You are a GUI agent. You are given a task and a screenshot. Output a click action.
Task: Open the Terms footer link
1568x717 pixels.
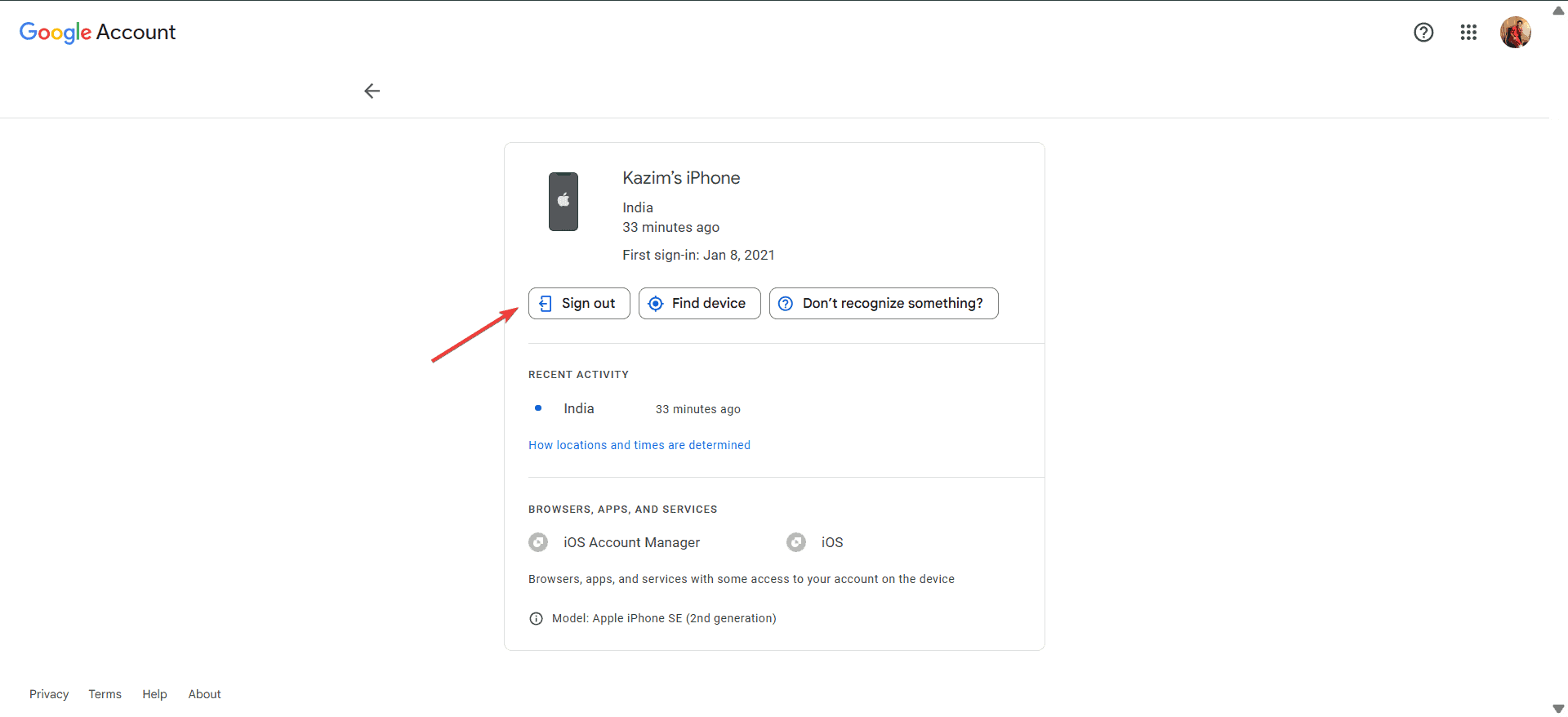click(105, 694)
